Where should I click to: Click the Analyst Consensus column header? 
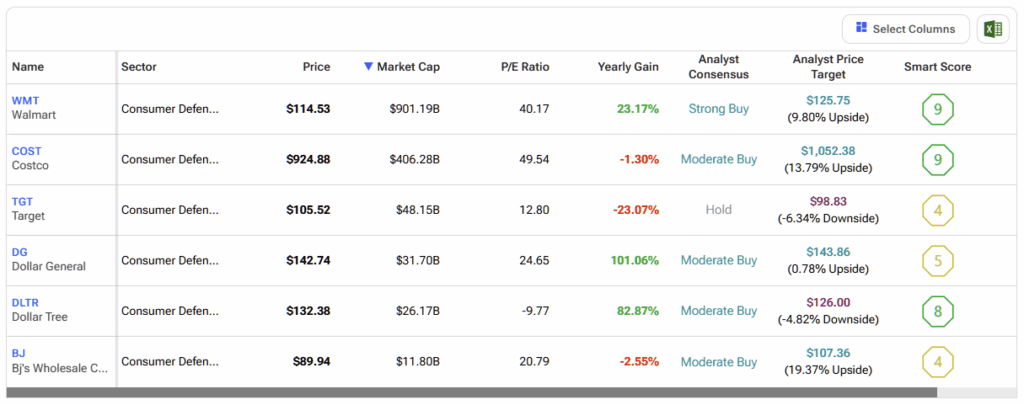[x=718, y=67]
